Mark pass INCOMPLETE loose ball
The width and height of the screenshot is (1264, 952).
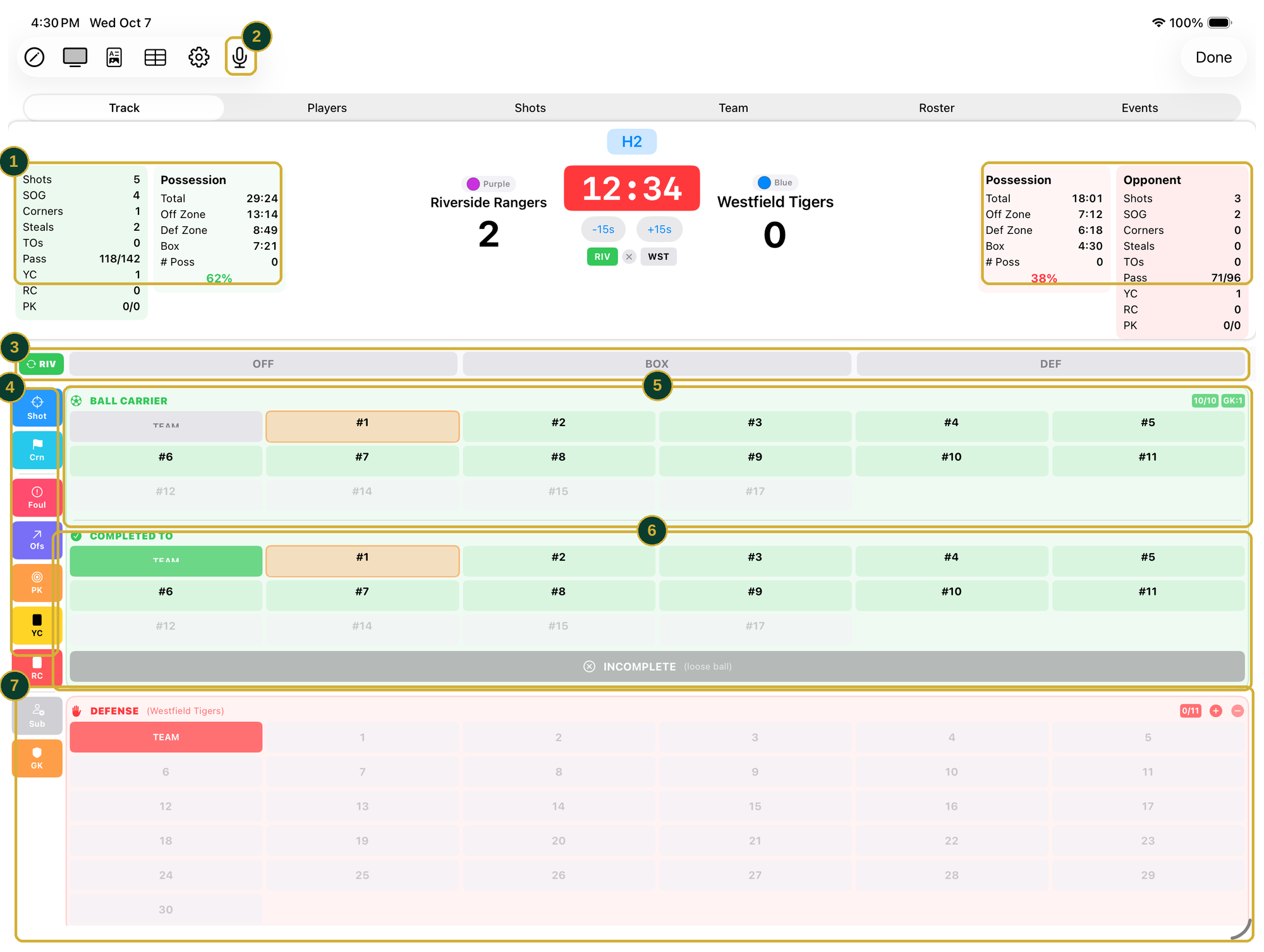click(657, 666)
